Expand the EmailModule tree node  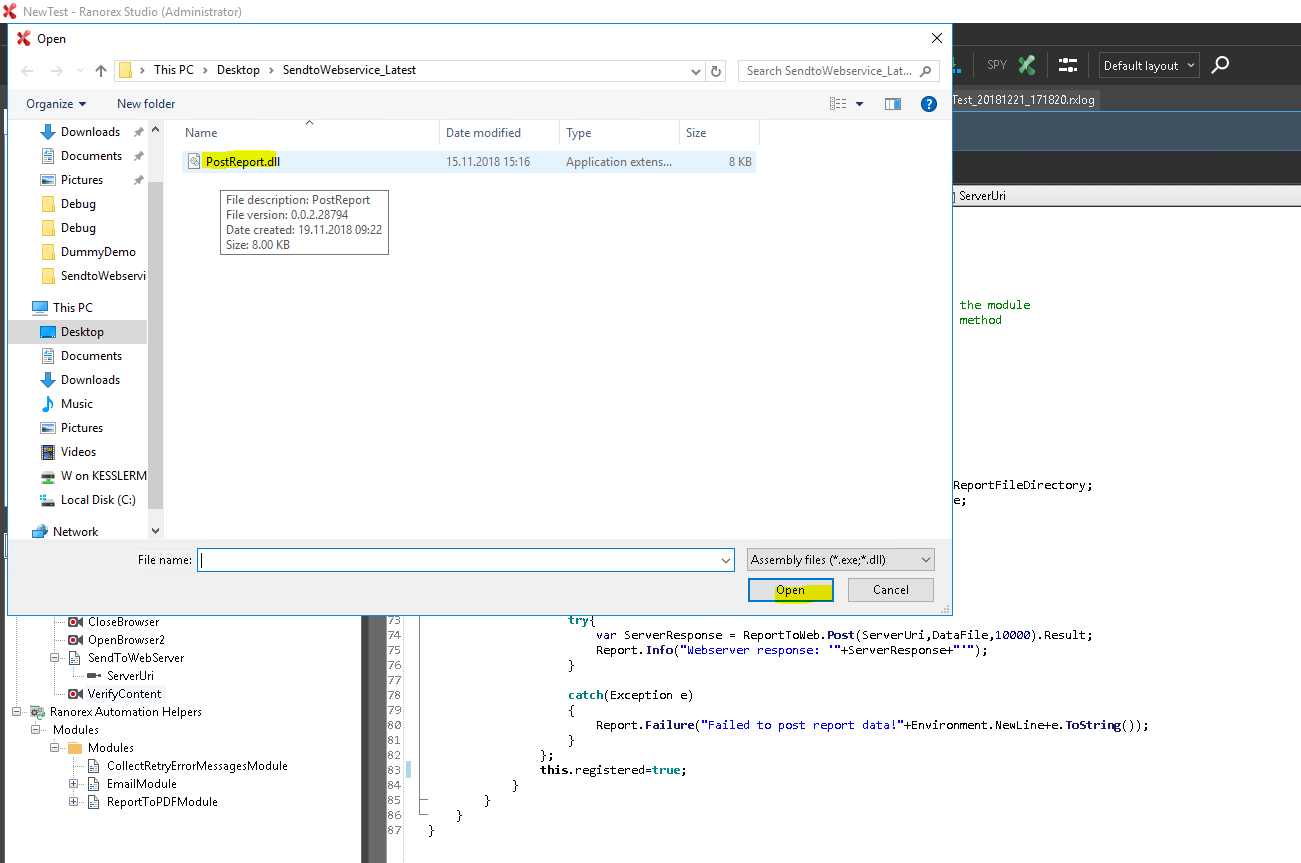[74, 784]
